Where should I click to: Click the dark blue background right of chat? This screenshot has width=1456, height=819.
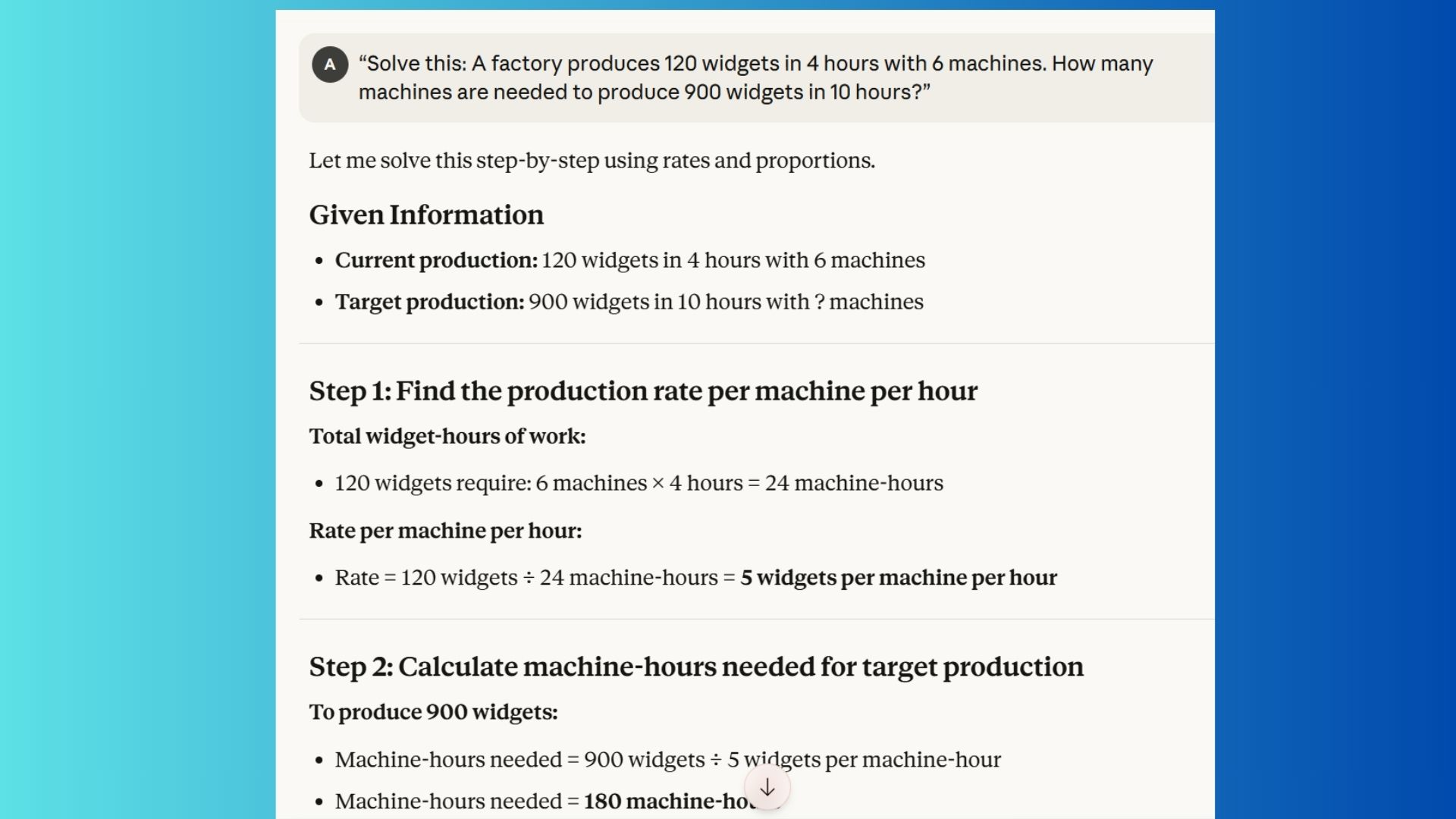pyautogui.click(x=1335, y=409)
